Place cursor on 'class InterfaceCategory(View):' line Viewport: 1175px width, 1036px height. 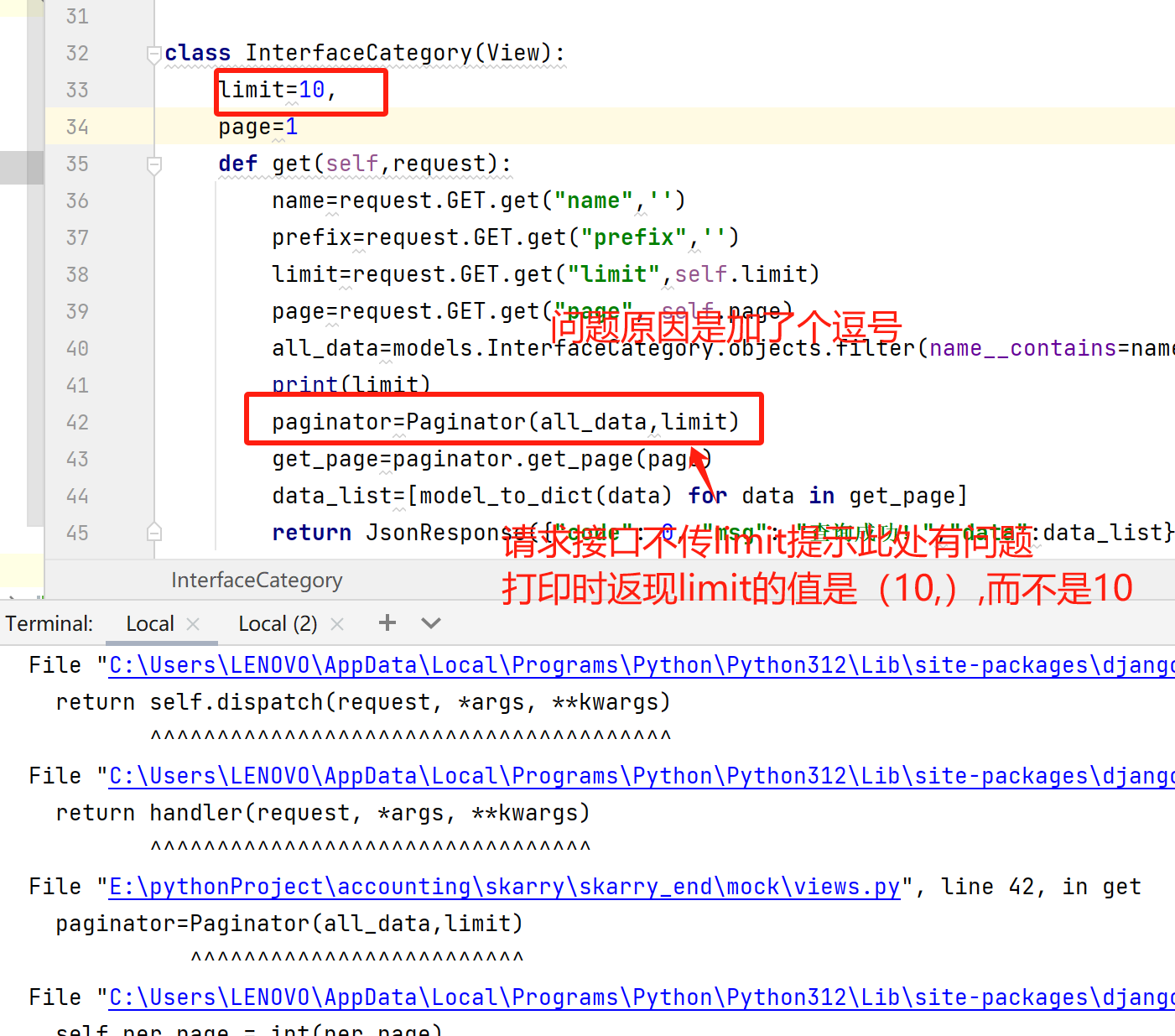(x=365, y=53)
